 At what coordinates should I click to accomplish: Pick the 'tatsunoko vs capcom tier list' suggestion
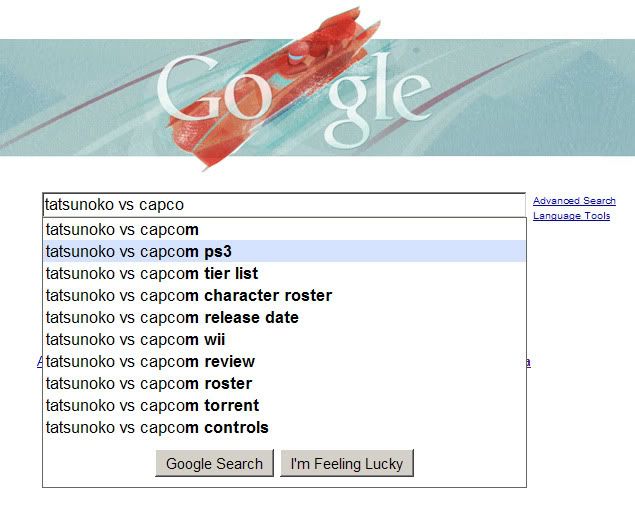152,273
